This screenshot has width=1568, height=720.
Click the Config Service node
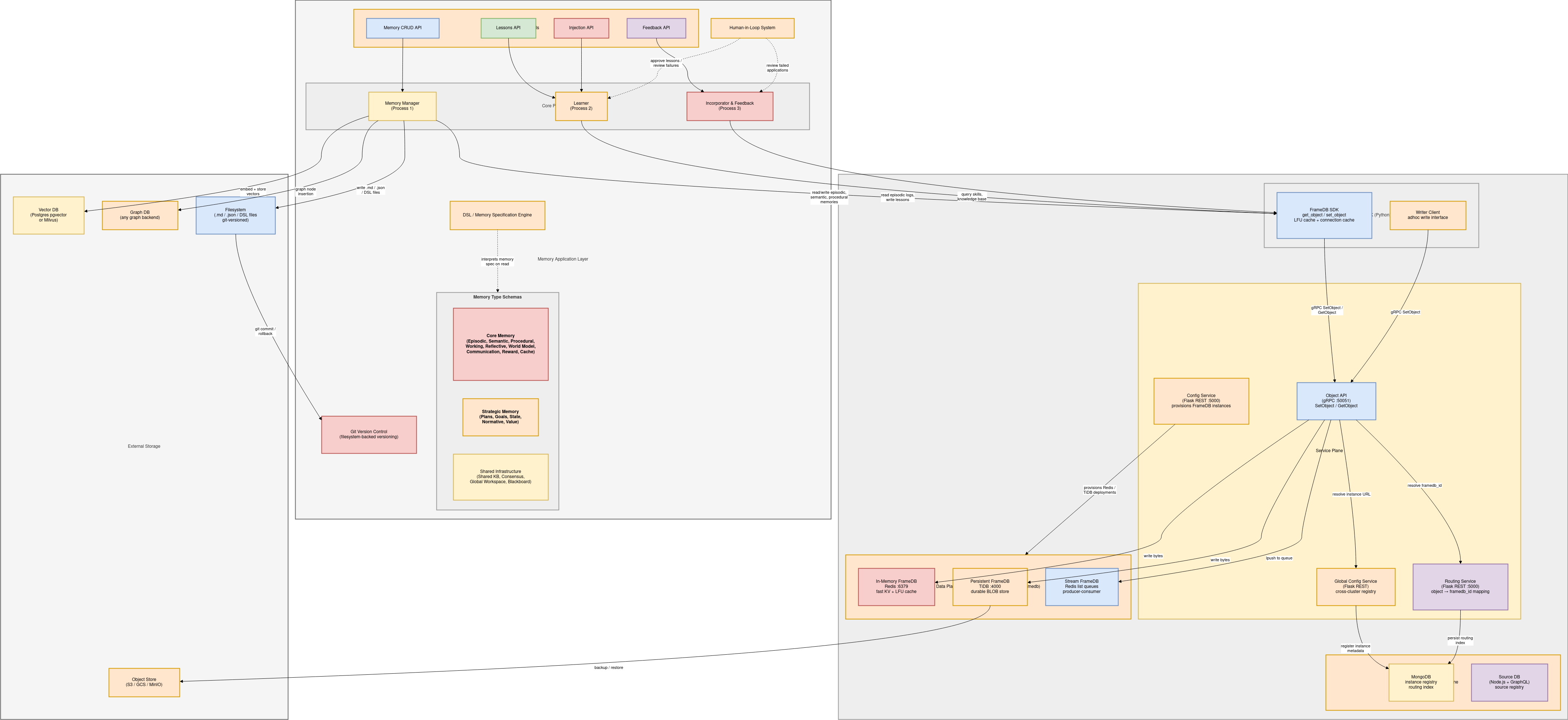pyautogui.click(x=1201, y=401)
